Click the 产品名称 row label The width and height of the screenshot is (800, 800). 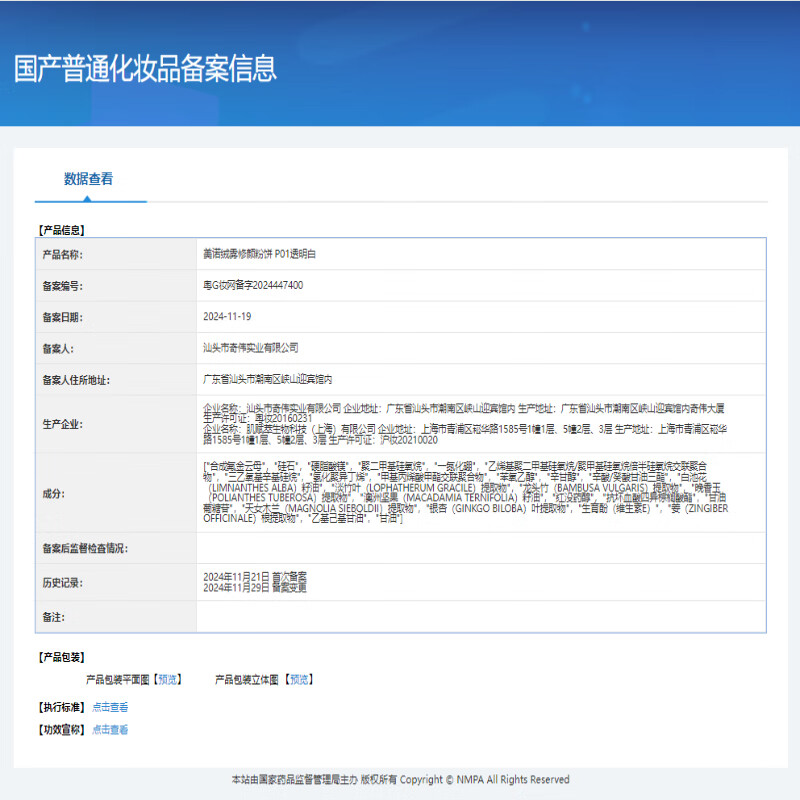click(x=62, y=255)
